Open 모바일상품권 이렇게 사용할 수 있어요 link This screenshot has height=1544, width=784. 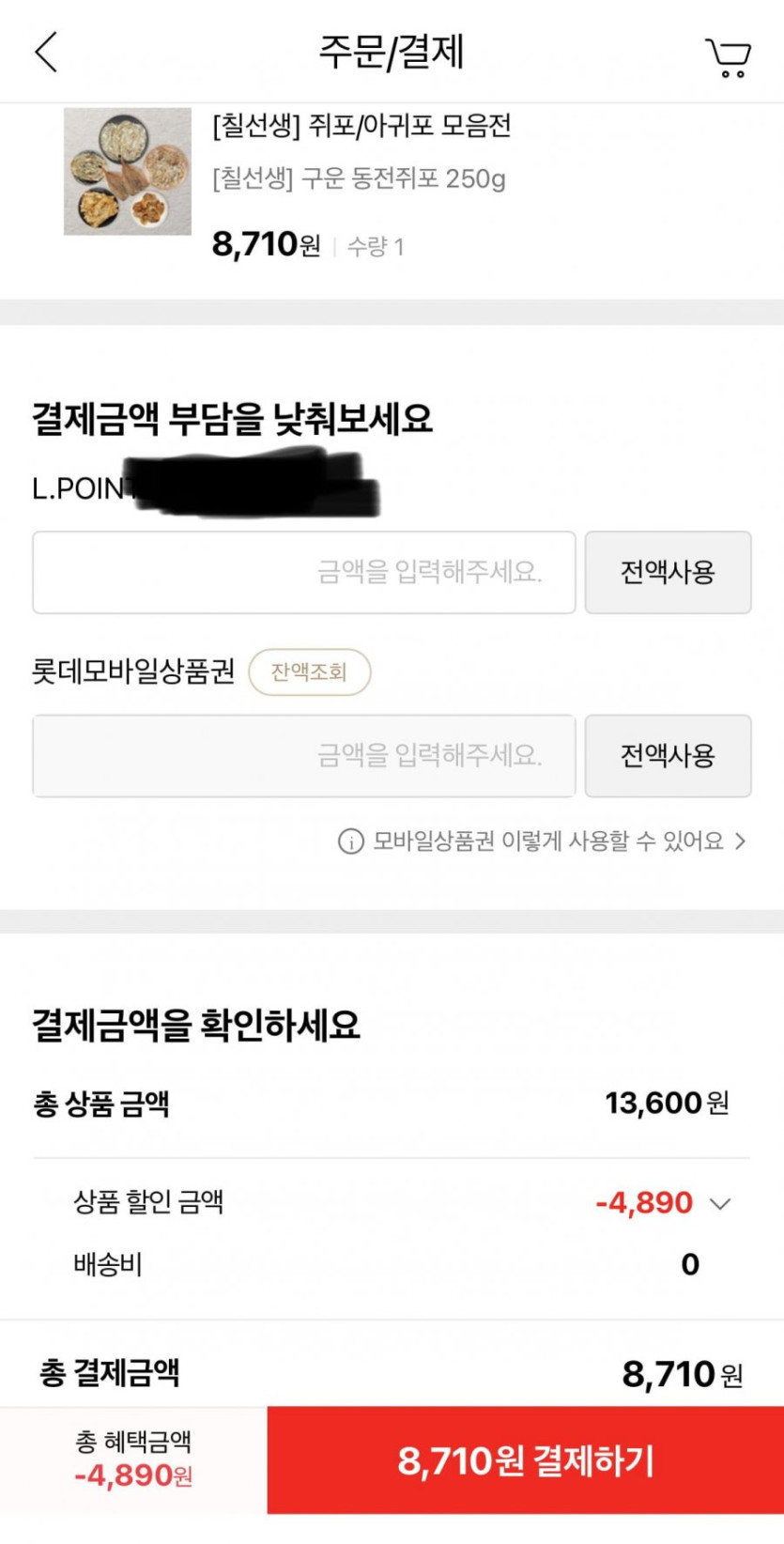pos(548,841)
